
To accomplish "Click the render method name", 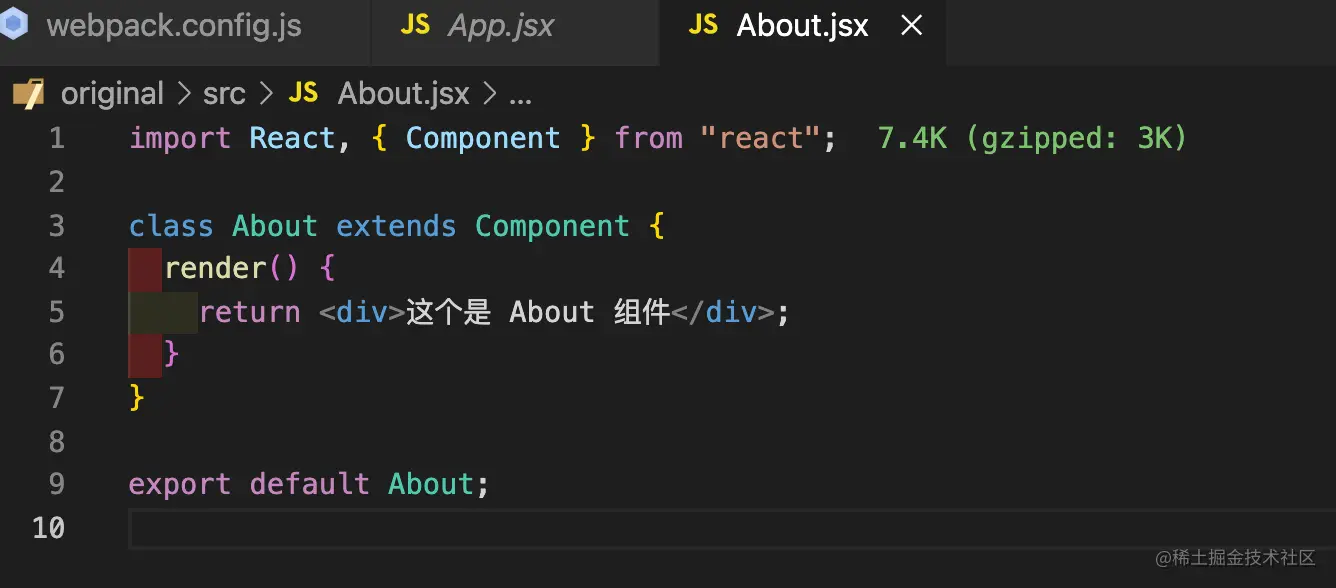I will tap(215, 268).
